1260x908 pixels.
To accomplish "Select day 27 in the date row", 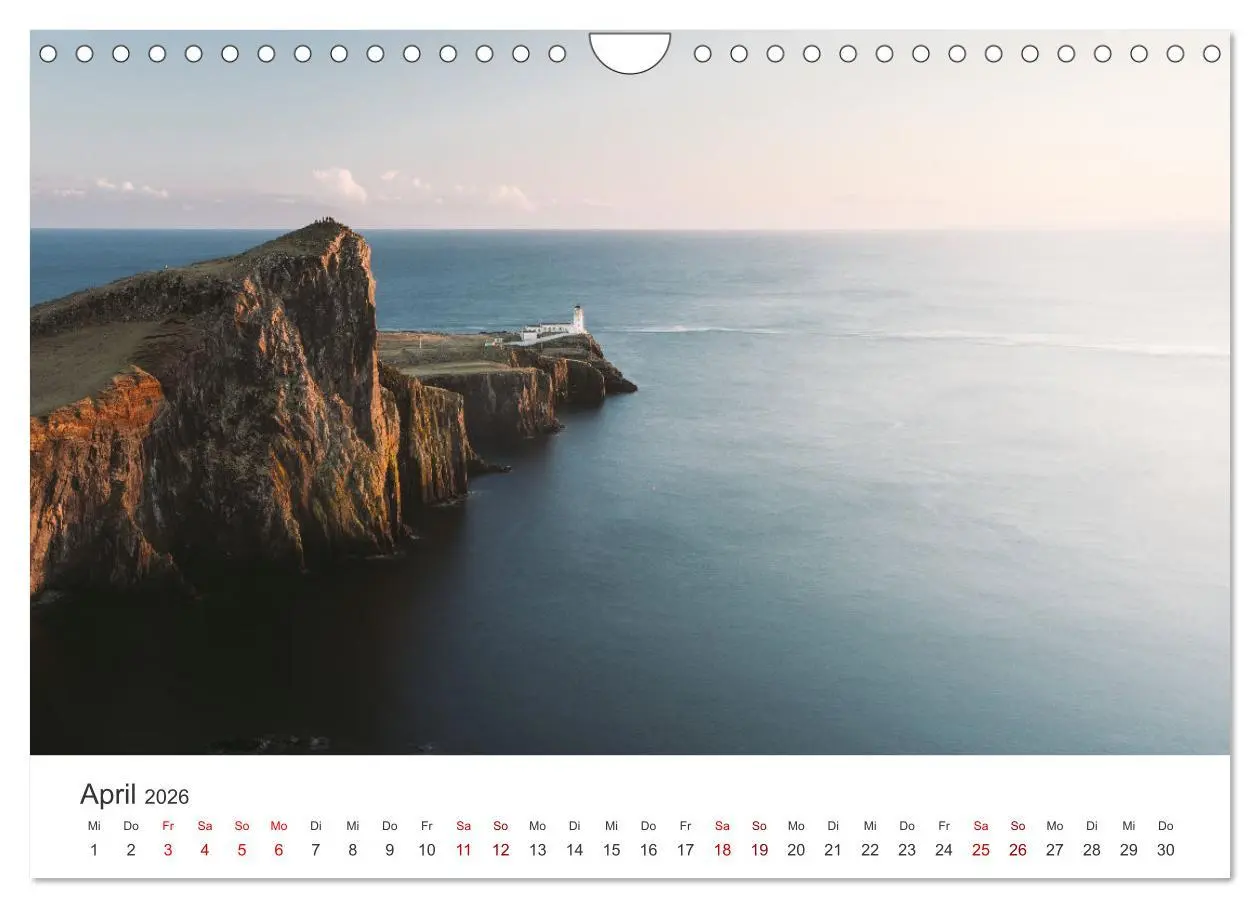I will point(1055,850).
